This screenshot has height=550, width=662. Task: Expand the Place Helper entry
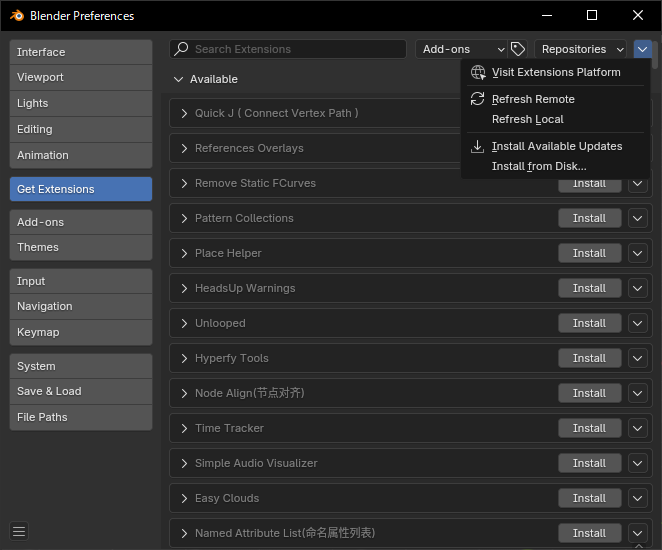click(184, 253)
